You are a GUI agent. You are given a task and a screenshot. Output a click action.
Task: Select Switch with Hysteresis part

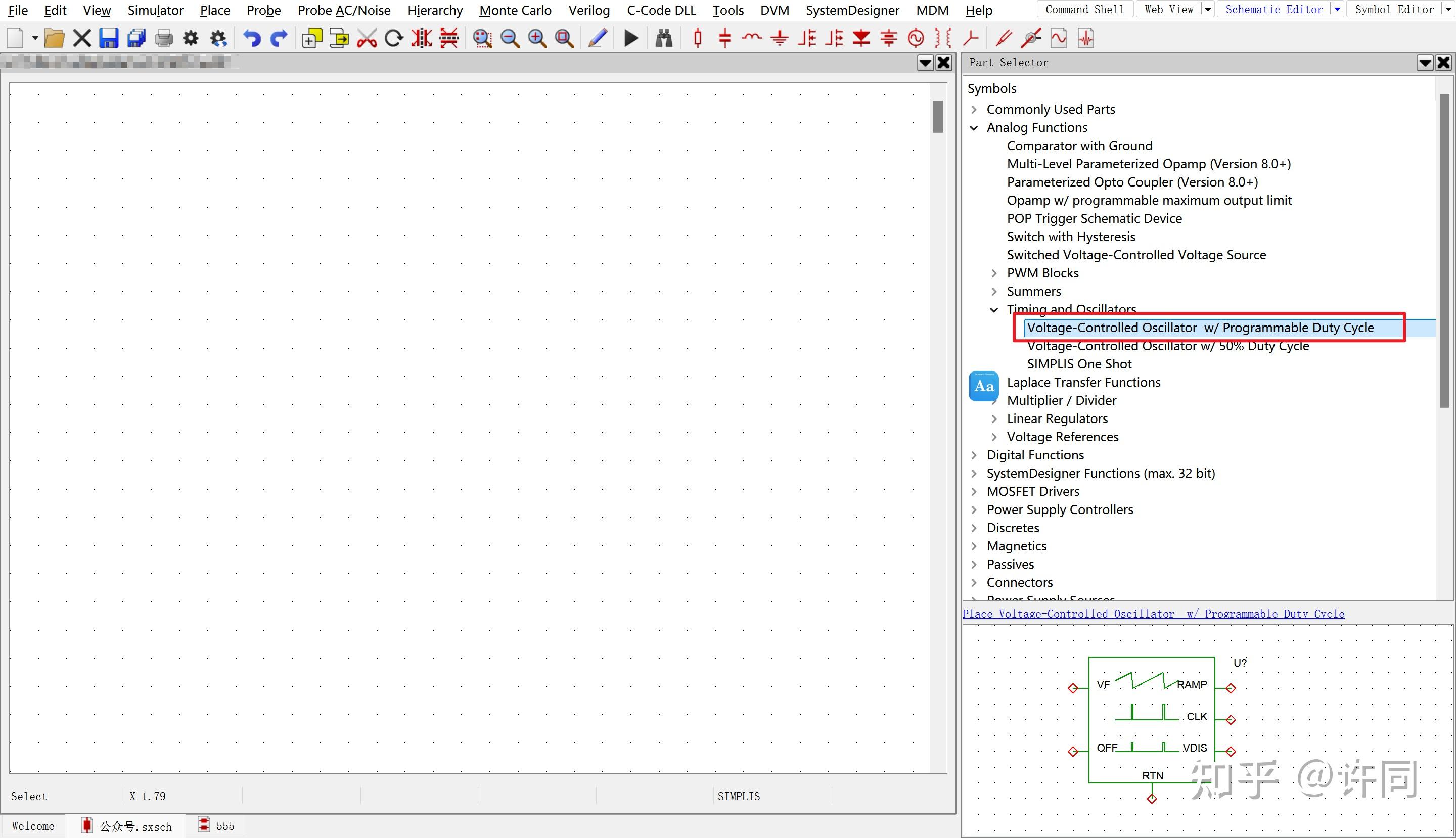click(1071, 237)
